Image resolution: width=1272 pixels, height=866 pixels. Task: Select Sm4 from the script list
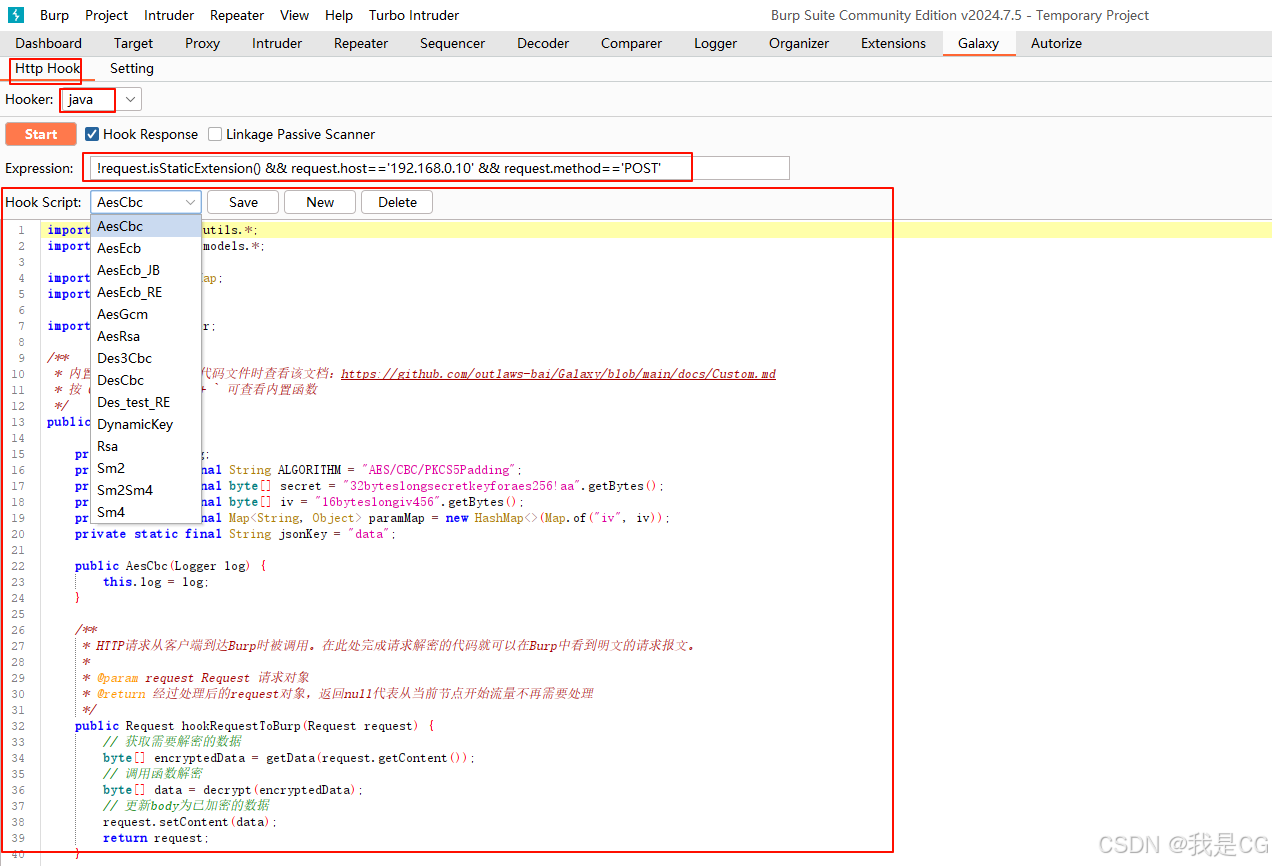[146, 512]
